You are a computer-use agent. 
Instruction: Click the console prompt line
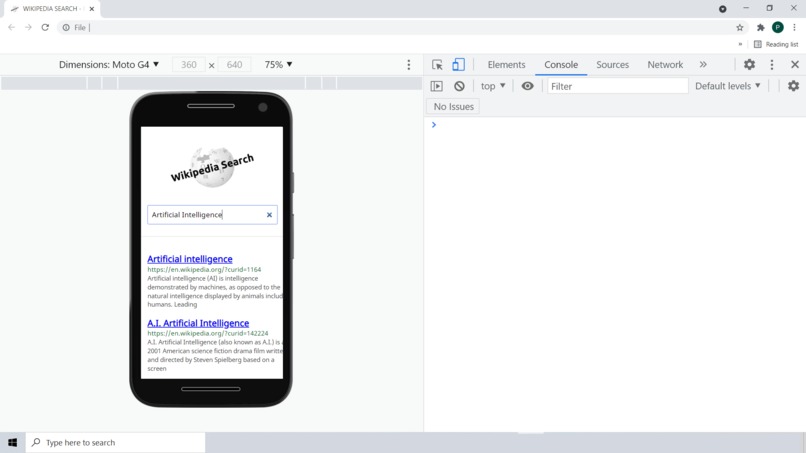click(614, 125)
